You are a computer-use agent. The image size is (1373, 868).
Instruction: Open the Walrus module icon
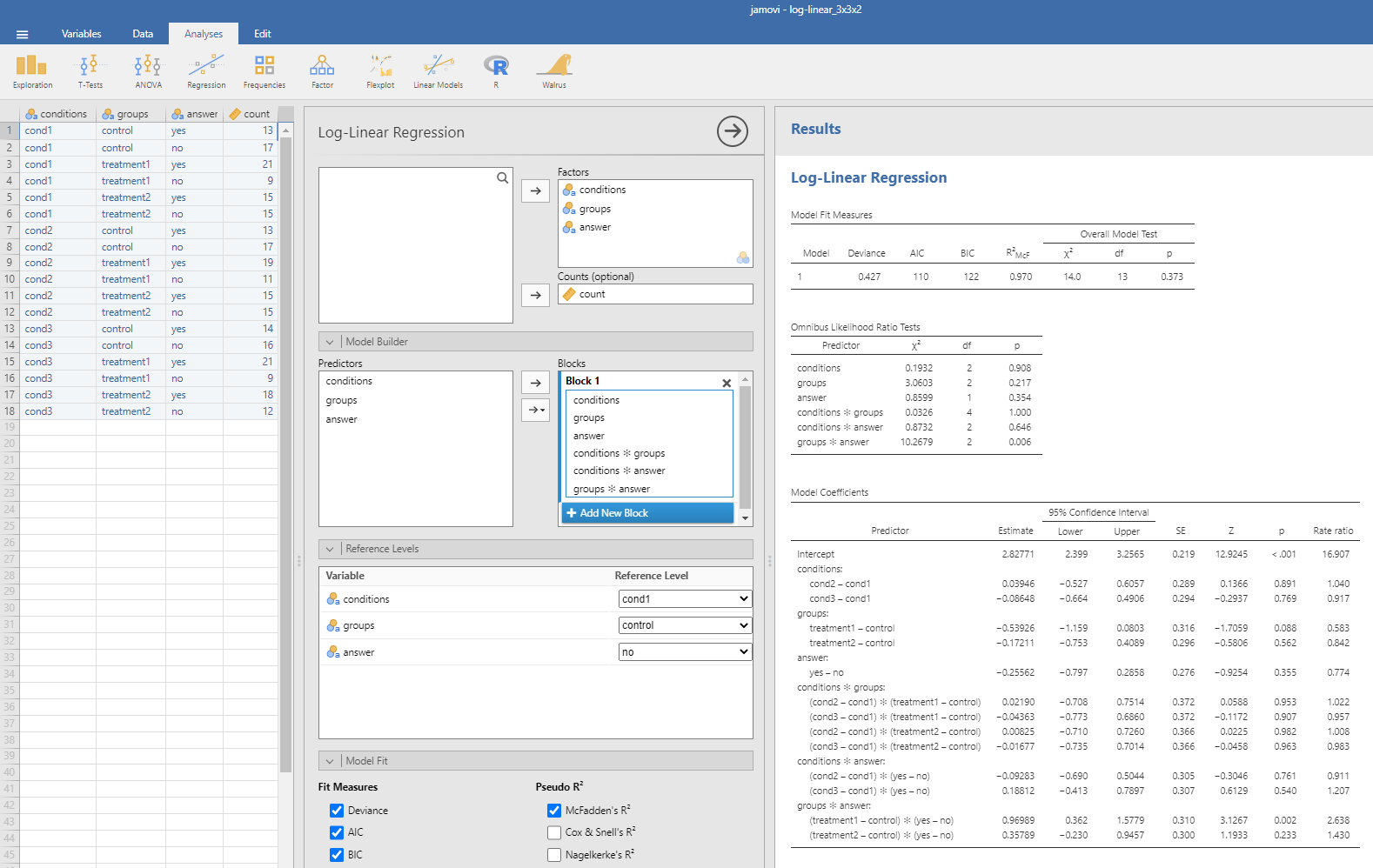(x=554, y=71)
